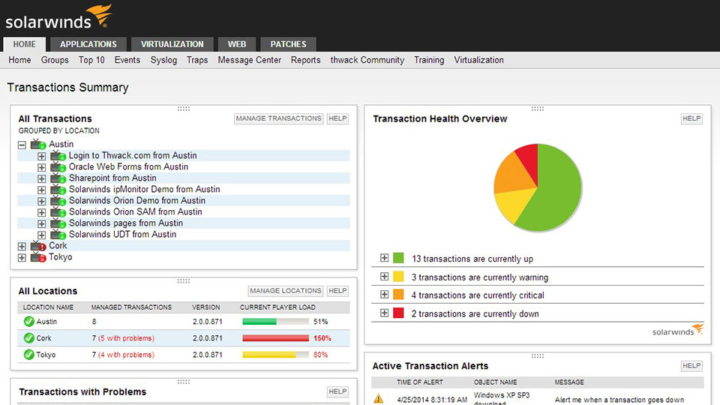The width and height of the screenshot is (720, 405).
Task: Collapse the Austin location node
Action: 22,145
